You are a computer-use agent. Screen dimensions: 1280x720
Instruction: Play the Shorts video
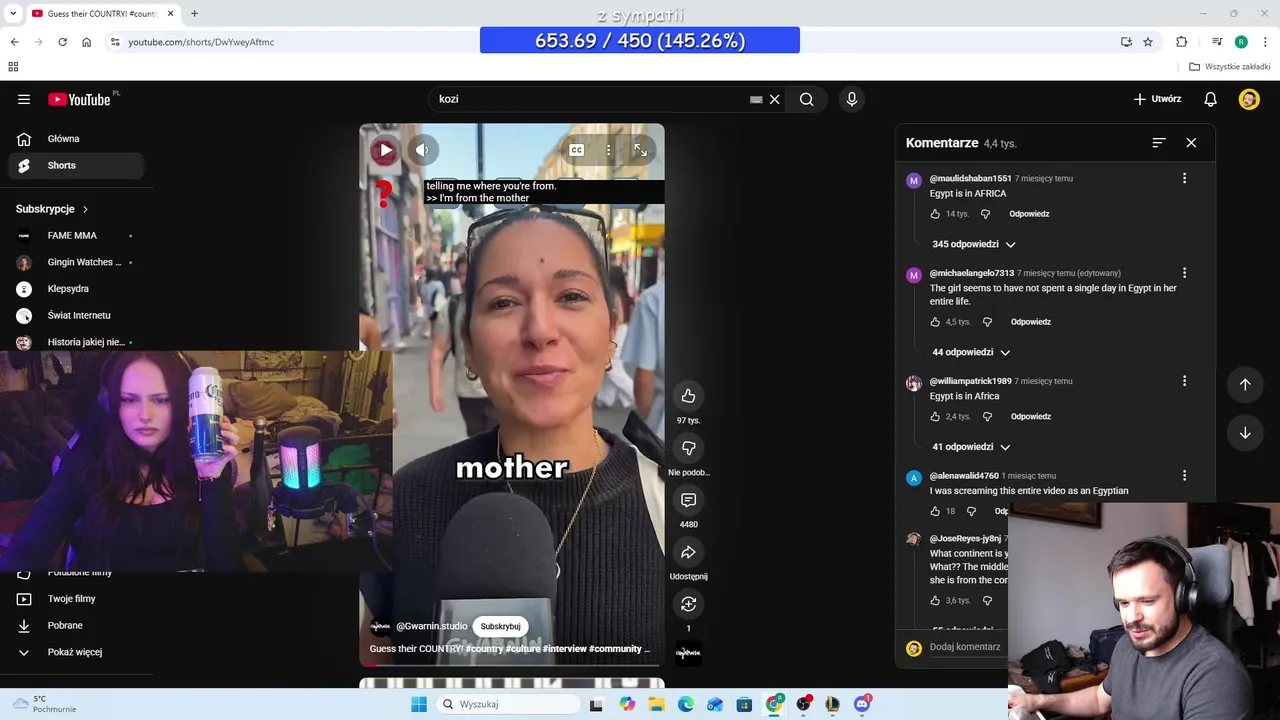385,150
